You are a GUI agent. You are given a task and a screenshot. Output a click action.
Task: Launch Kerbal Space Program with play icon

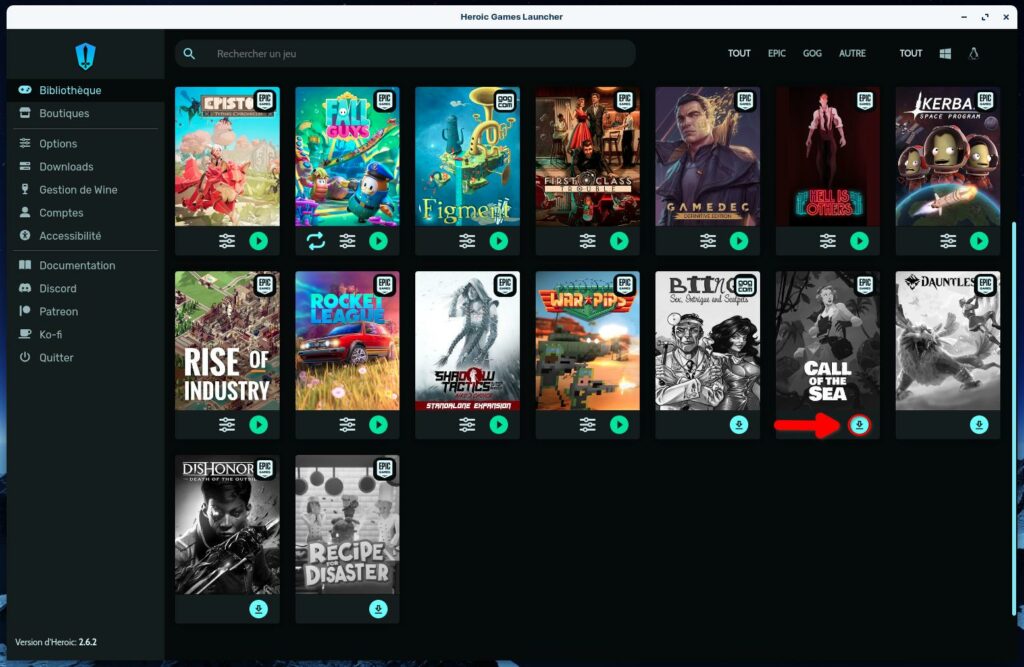coord(979,241)
